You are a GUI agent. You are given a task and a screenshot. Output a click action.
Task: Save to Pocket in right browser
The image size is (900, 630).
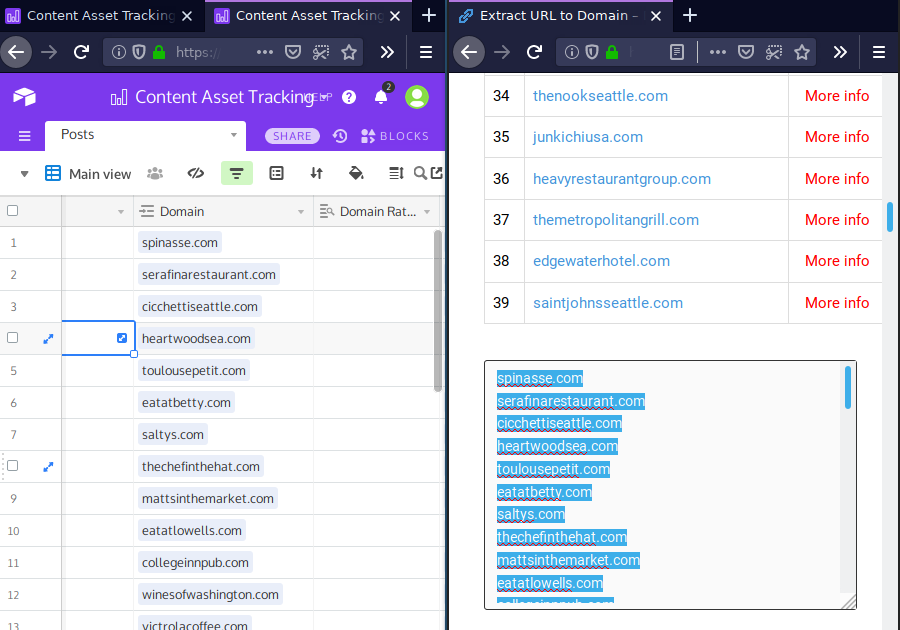[746, 52]
